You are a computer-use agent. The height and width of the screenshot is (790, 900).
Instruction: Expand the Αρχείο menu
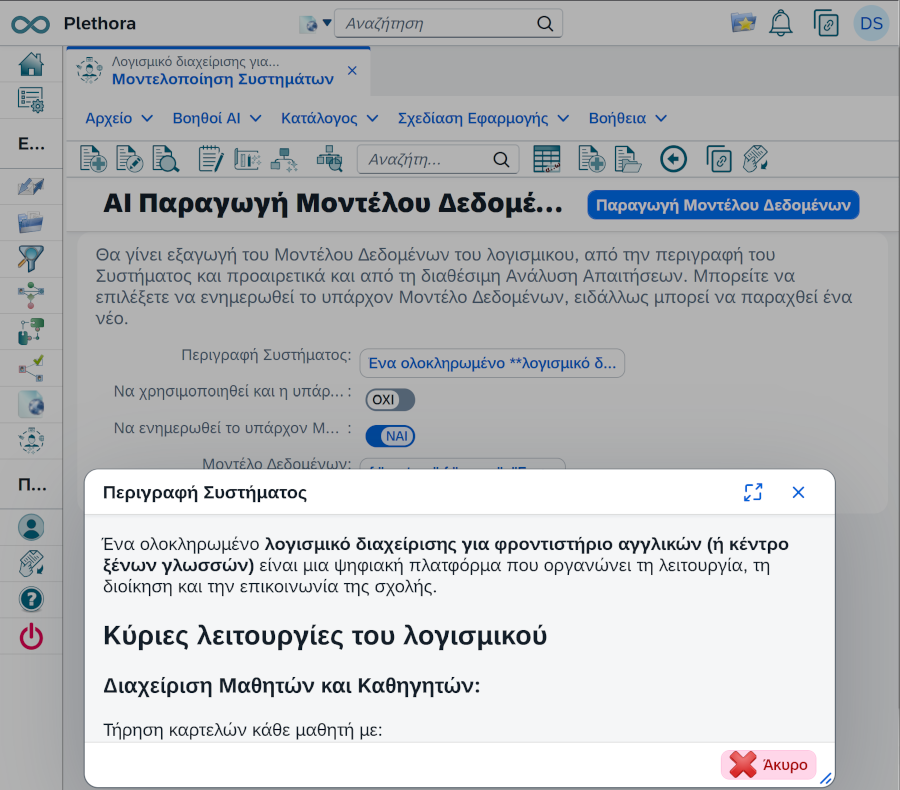pyautogui.click(x=119, y=118)
